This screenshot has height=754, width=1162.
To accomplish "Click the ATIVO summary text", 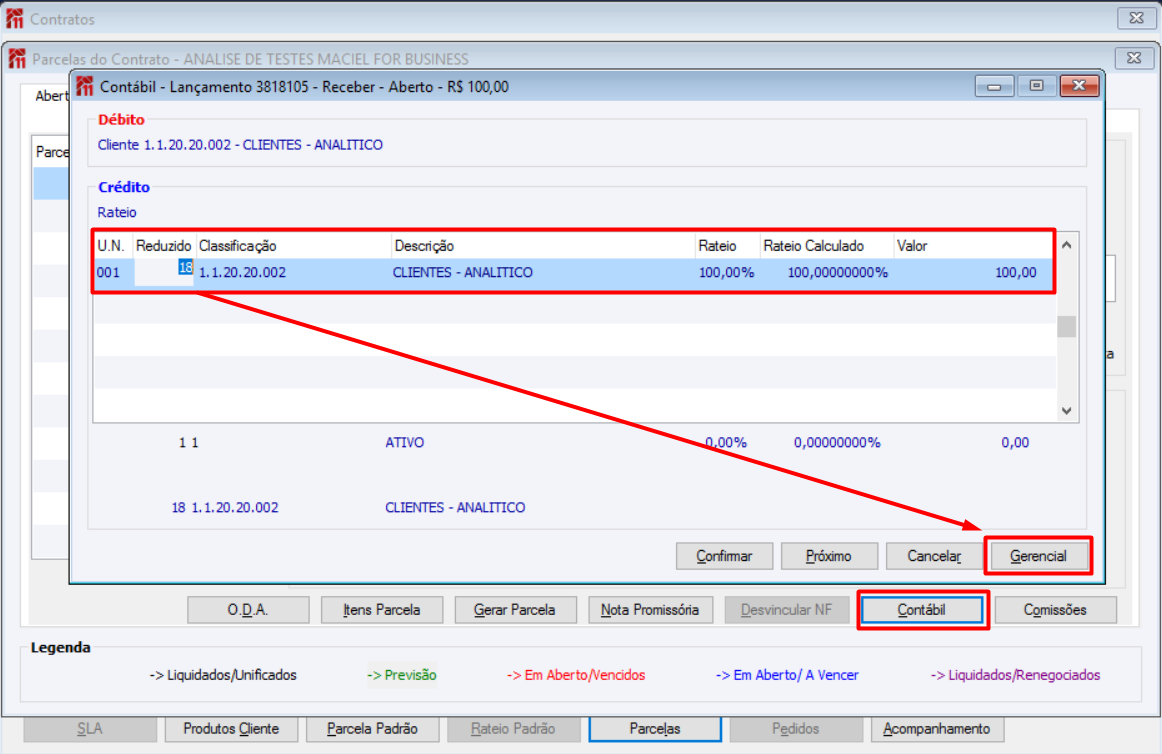I will pos(405,443).
